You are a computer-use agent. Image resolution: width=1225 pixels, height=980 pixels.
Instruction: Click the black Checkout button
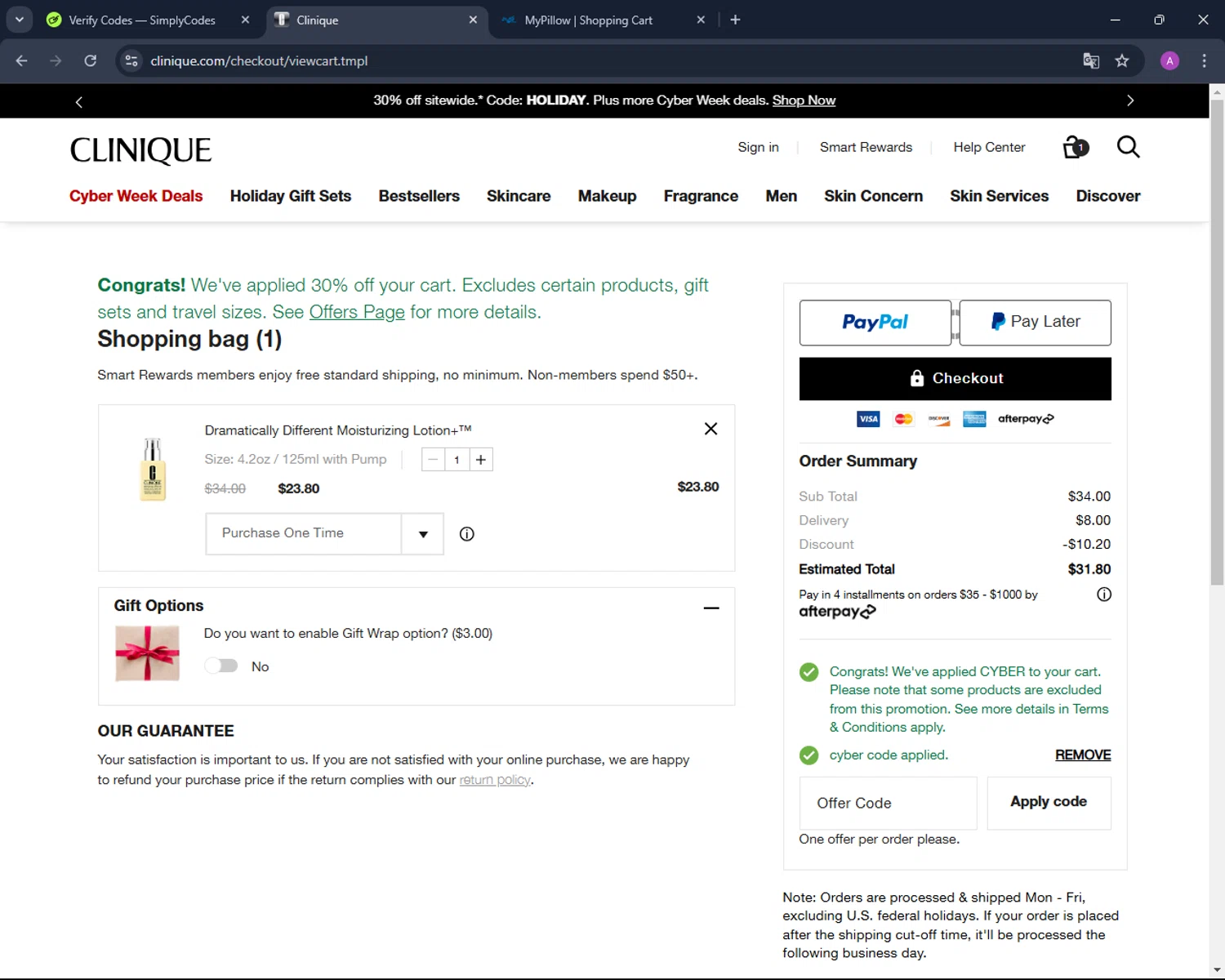click(955, 379)
